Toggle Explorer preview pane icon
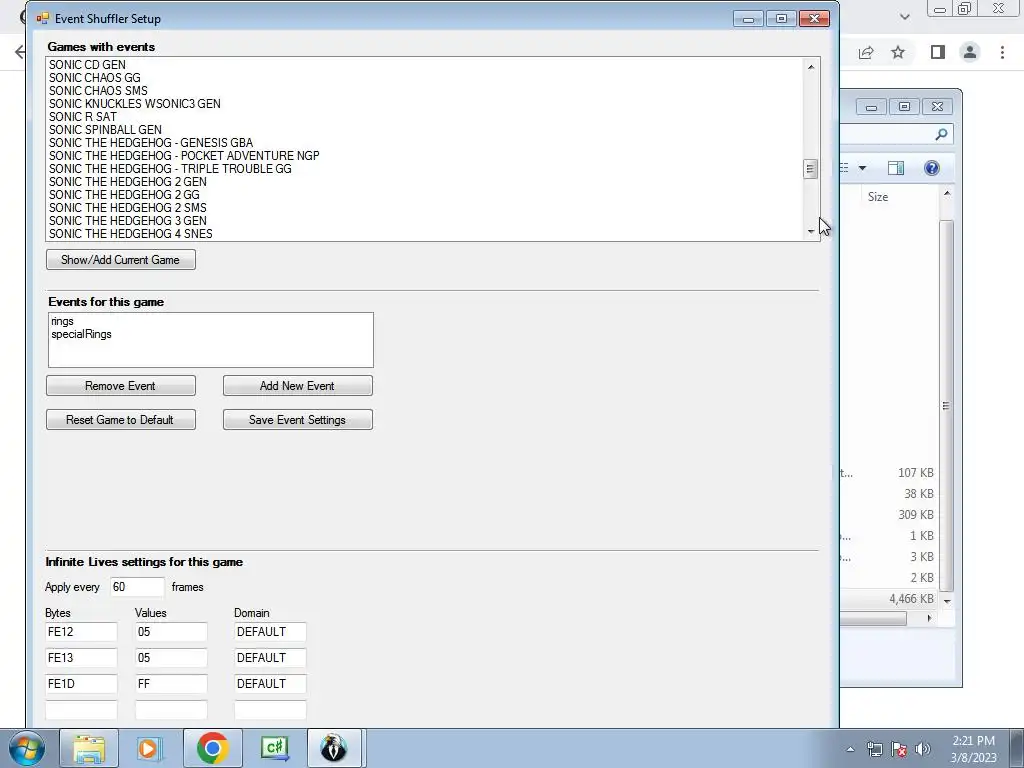1024x768 pixels. [896, 168]
